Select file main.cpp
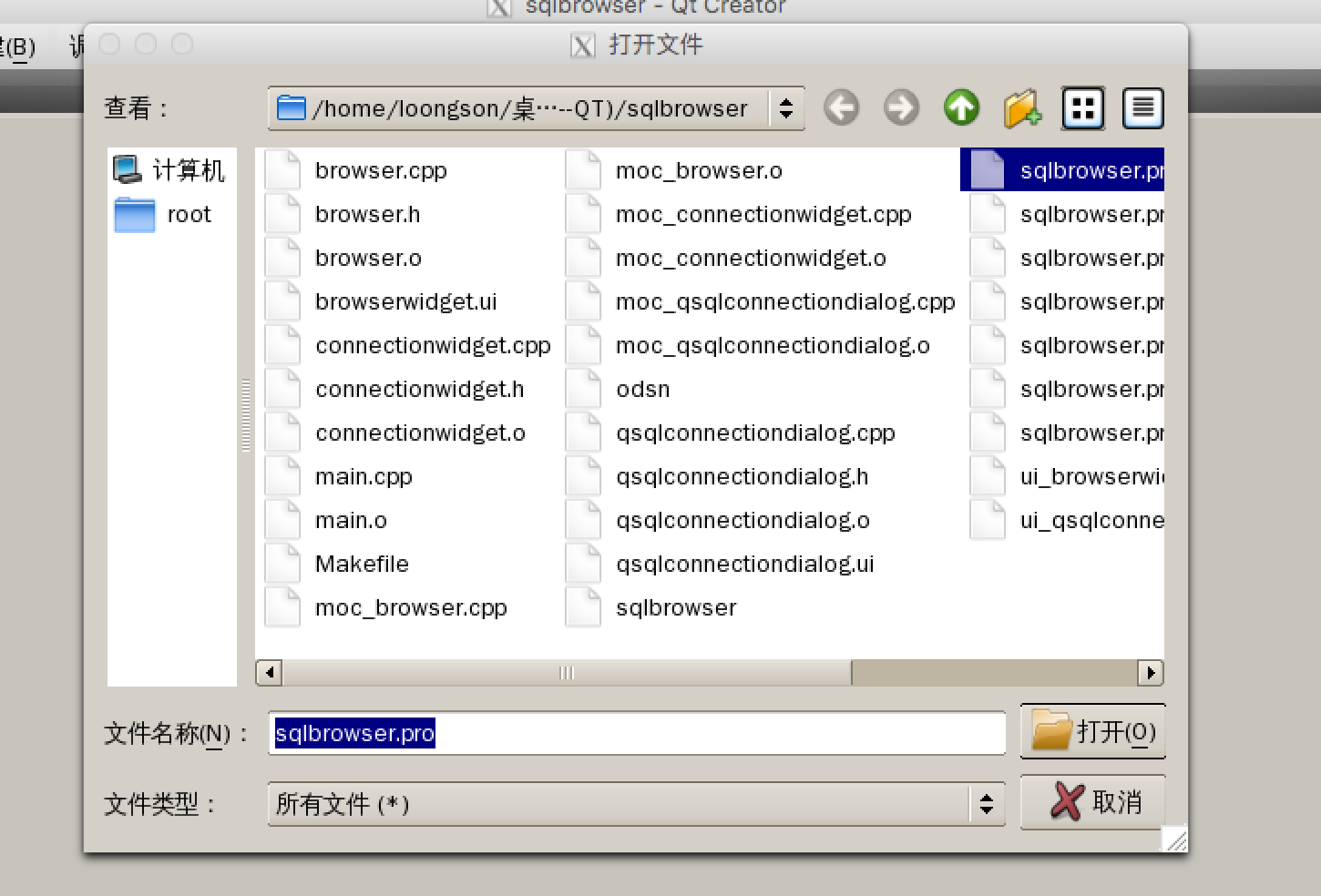This screenshot has height=896, width=1321. [x=364, y=476]
